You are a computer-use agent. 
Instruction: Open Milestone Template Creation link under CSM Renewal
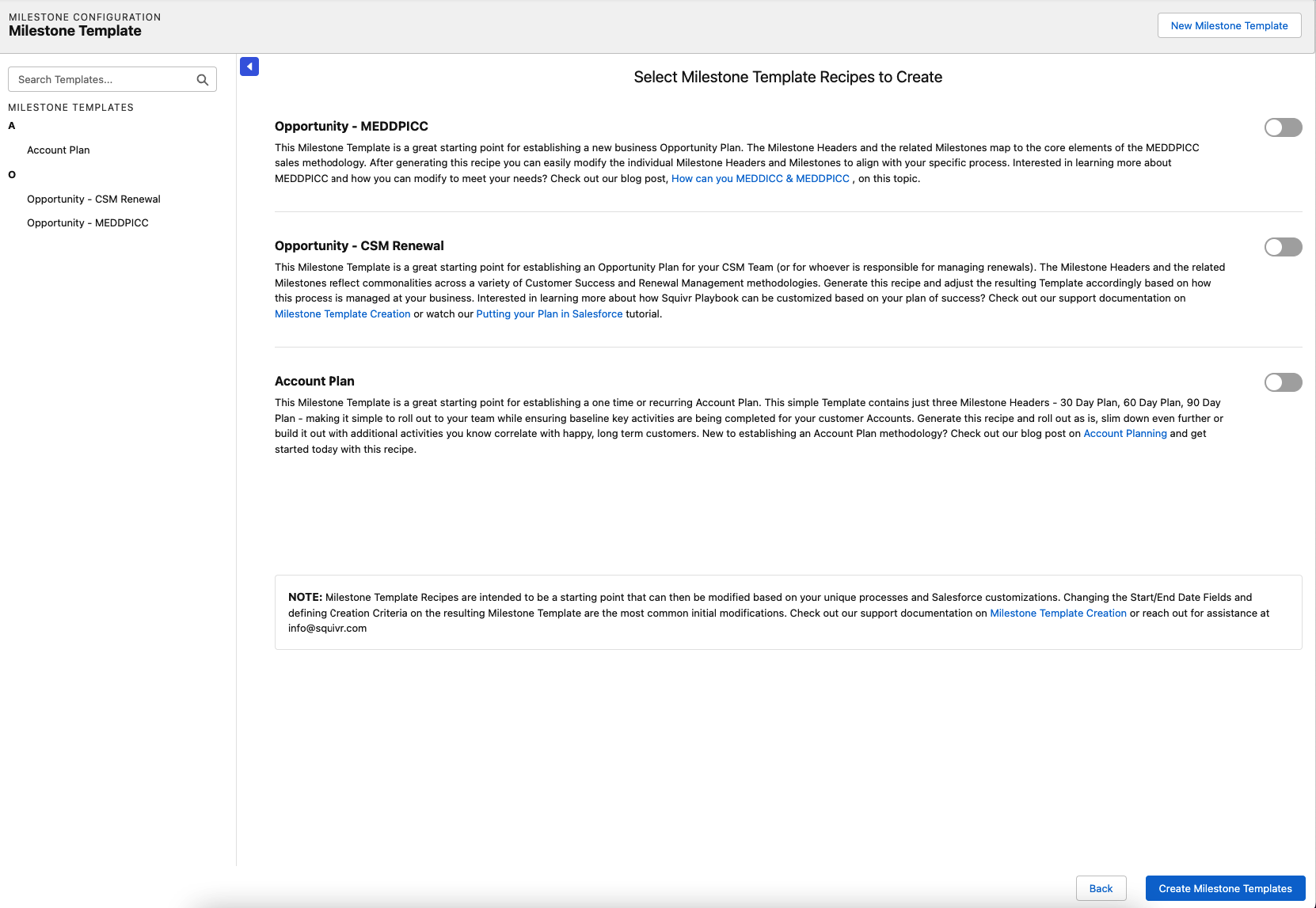pyautogui.click(x=343, y=313)
